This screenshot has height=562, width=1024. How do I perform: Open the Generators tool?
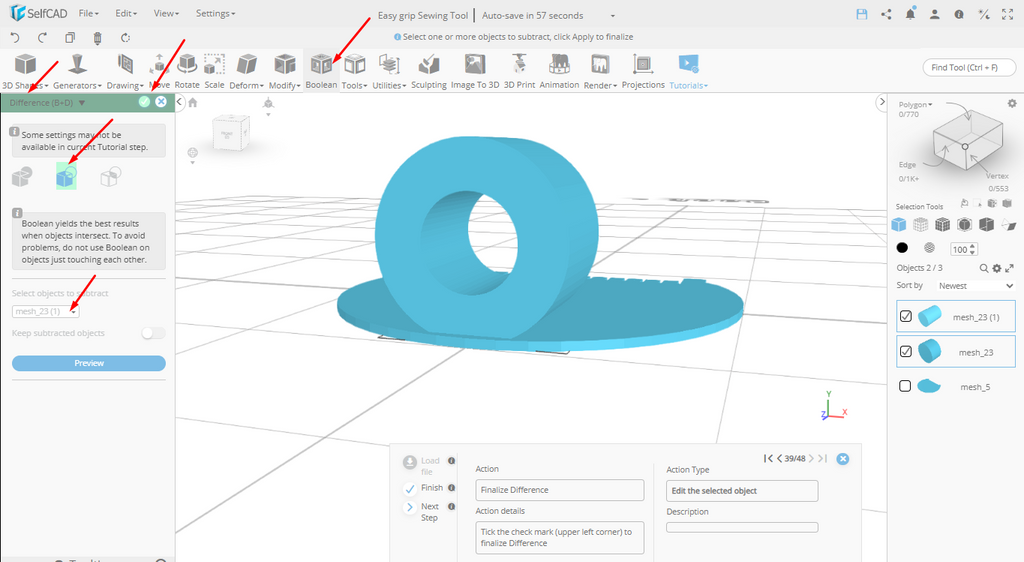pyautogui.click(x=77, y=72)
